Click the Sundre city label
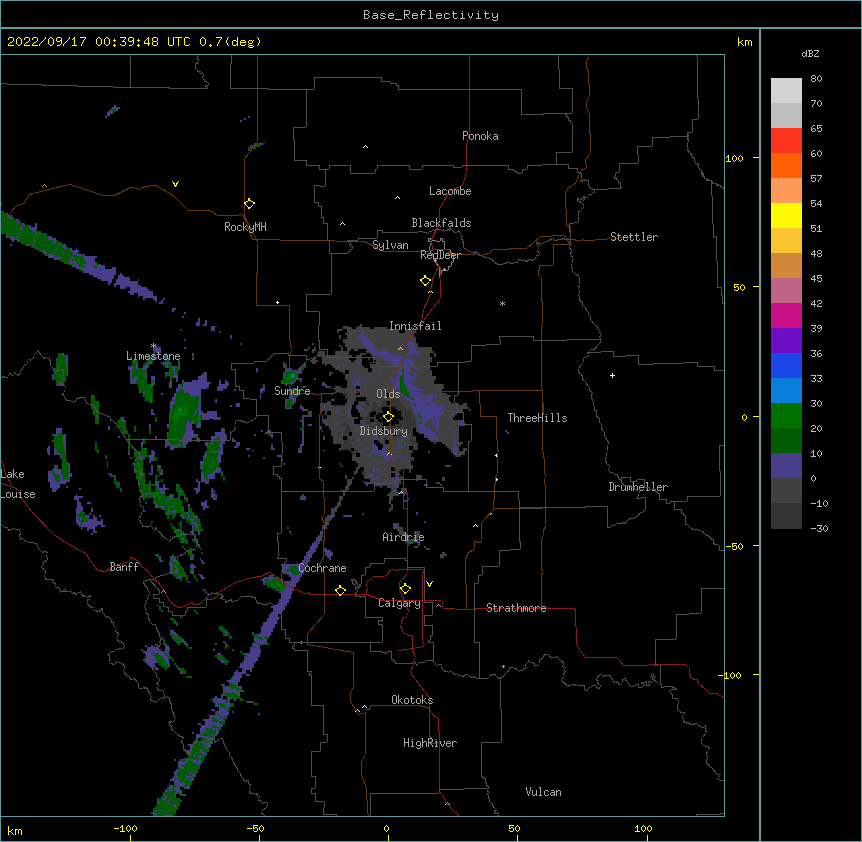The width and height of the screenshot is (862, 842). coord(292,391)
